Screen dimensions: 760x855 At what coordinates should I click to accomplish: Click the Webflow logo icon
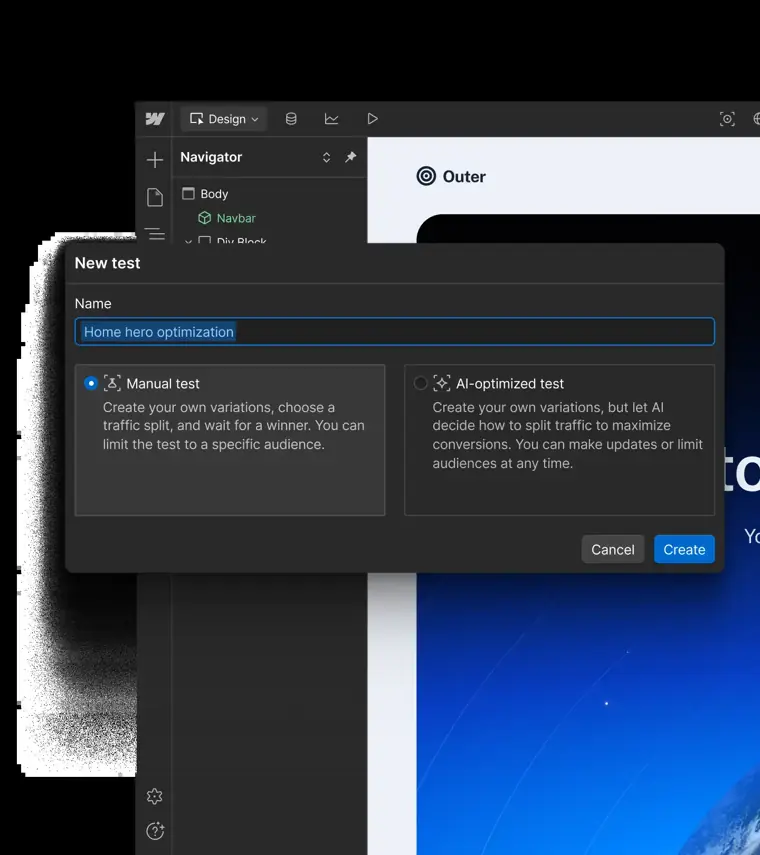(155, 119)
